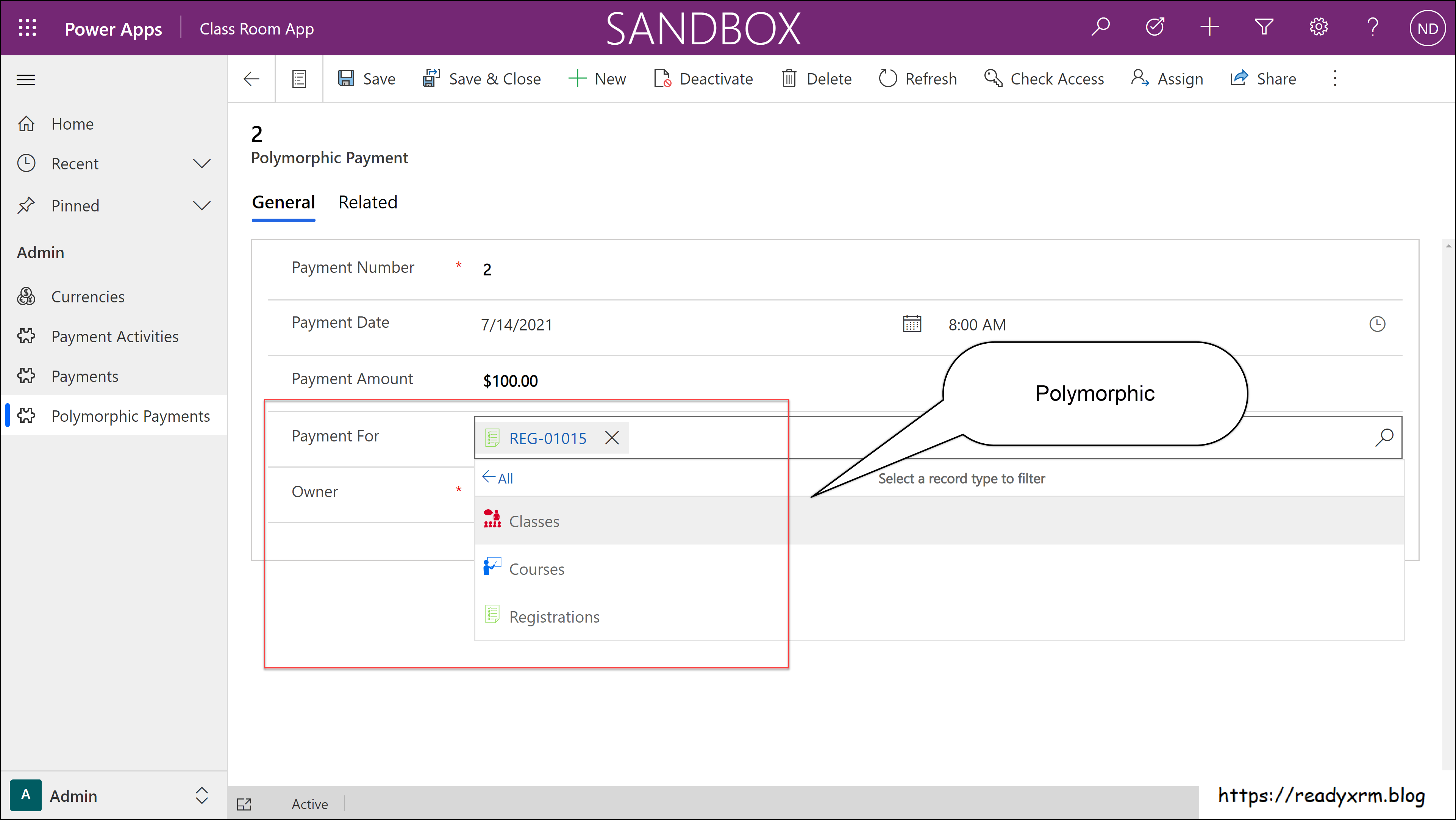Collapse the Recent section
1456x820 pixels.
[202, 163]
